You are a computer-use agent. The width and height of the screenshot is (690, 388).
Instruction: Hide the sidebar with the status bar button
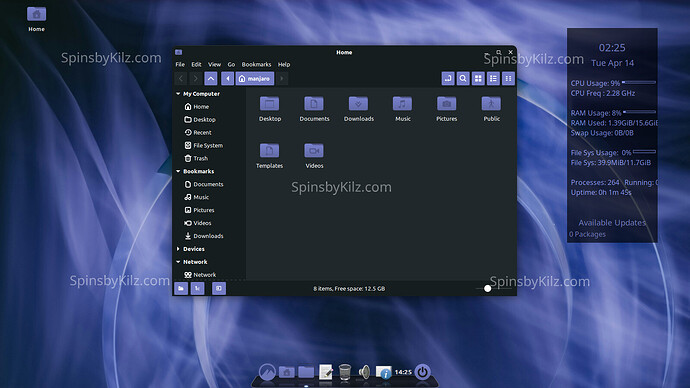[219, 289]
